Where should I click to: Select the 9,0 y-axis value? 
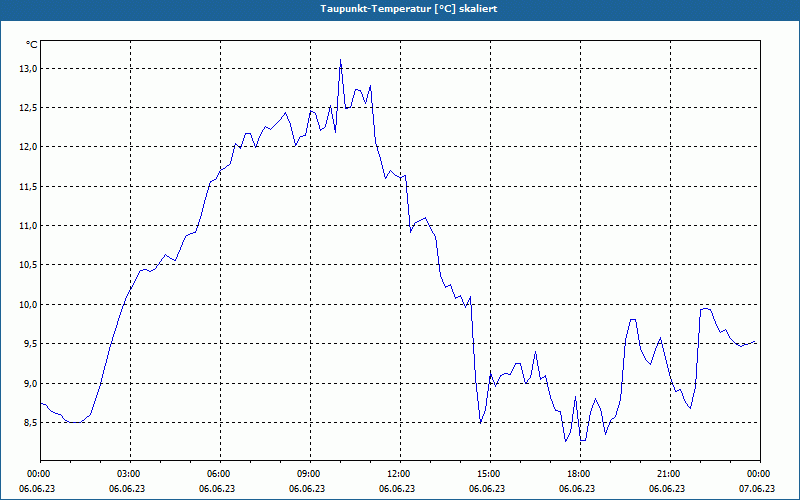pyautogui.click(x=31, y=384)
